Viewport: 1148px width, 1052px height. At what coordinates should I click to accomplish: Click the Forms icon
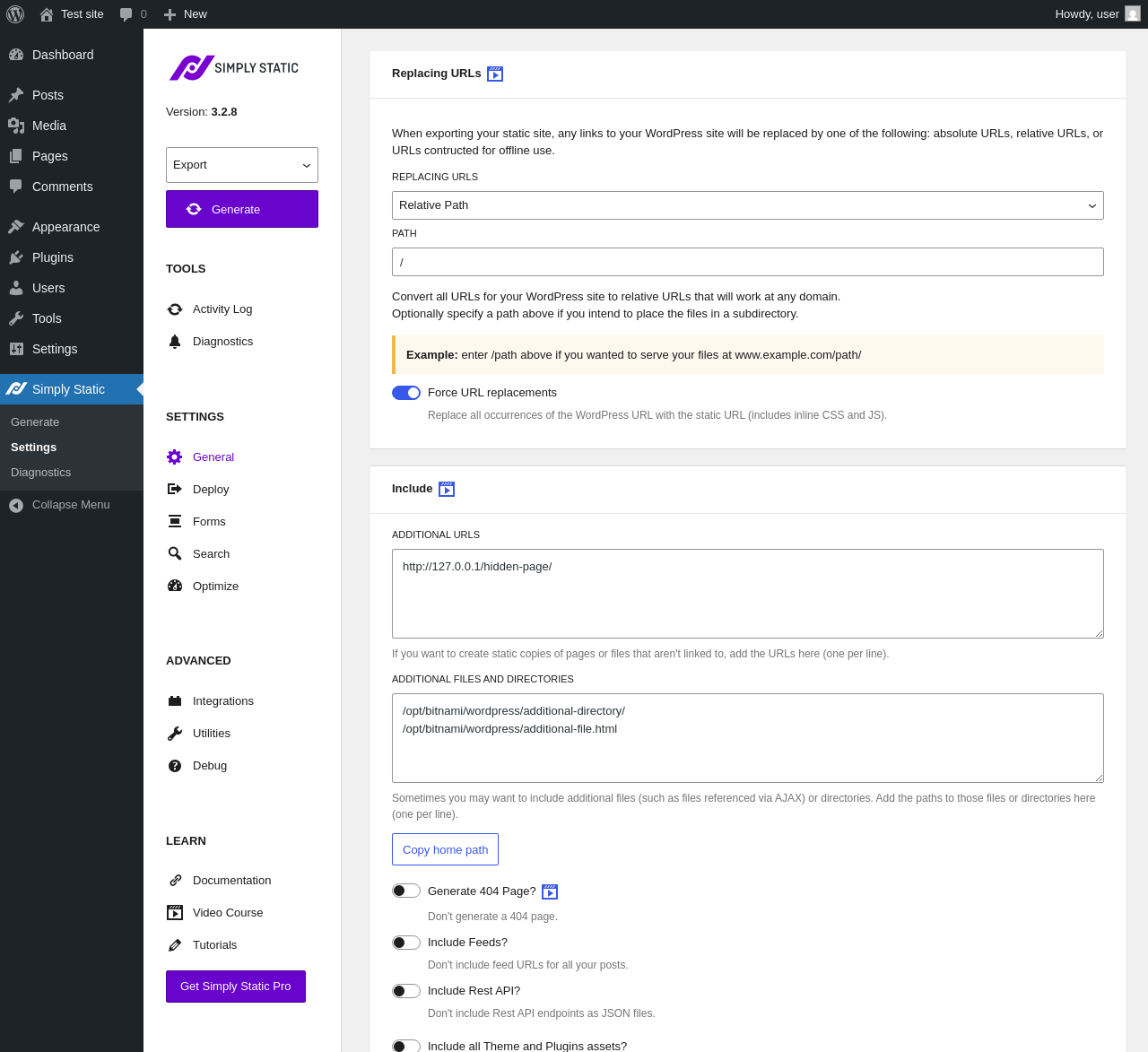pos(175,522)
